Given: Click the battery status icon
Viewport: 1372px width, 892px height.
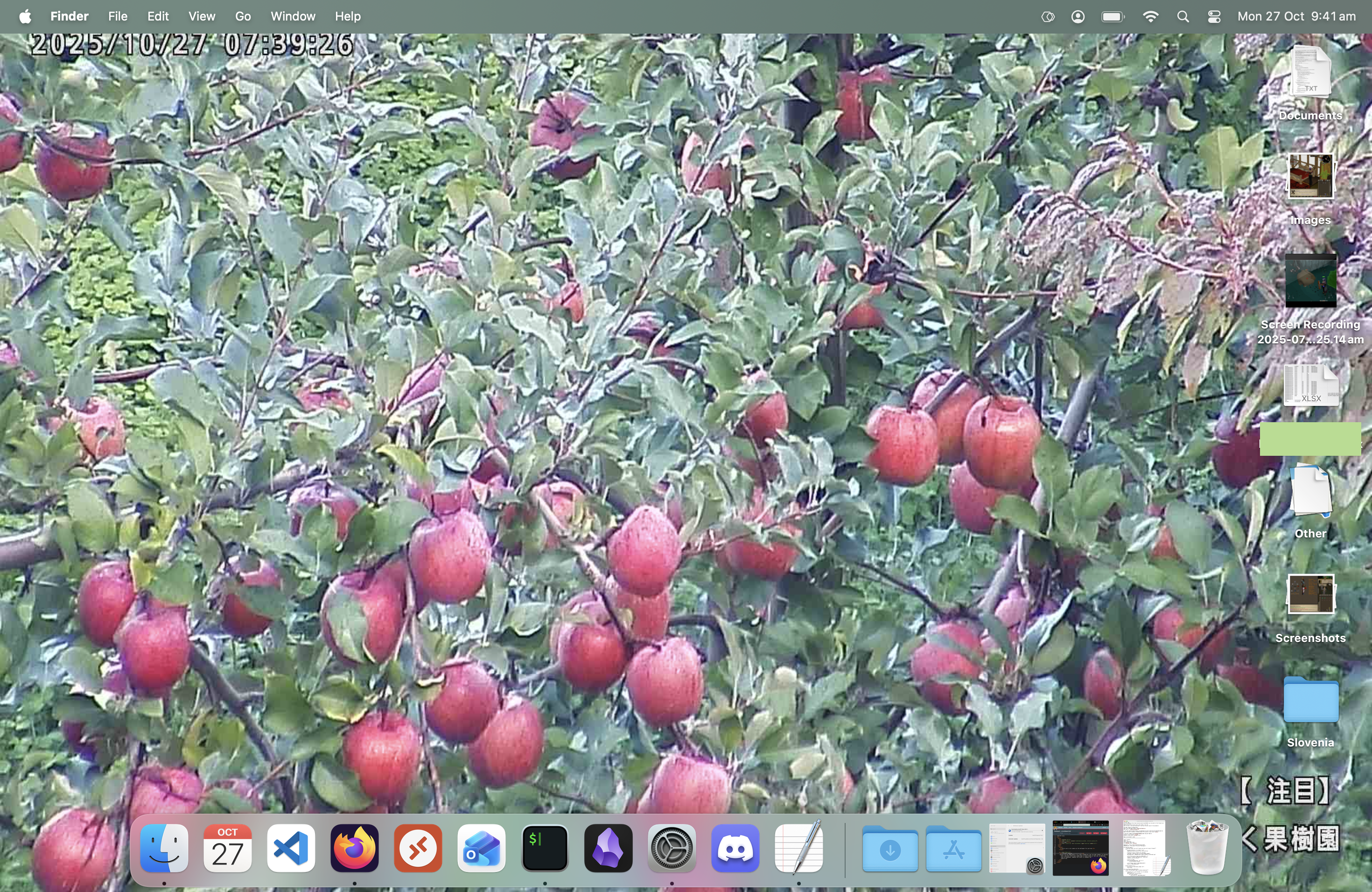Looking at the screenshot, I should (1113, 17).
